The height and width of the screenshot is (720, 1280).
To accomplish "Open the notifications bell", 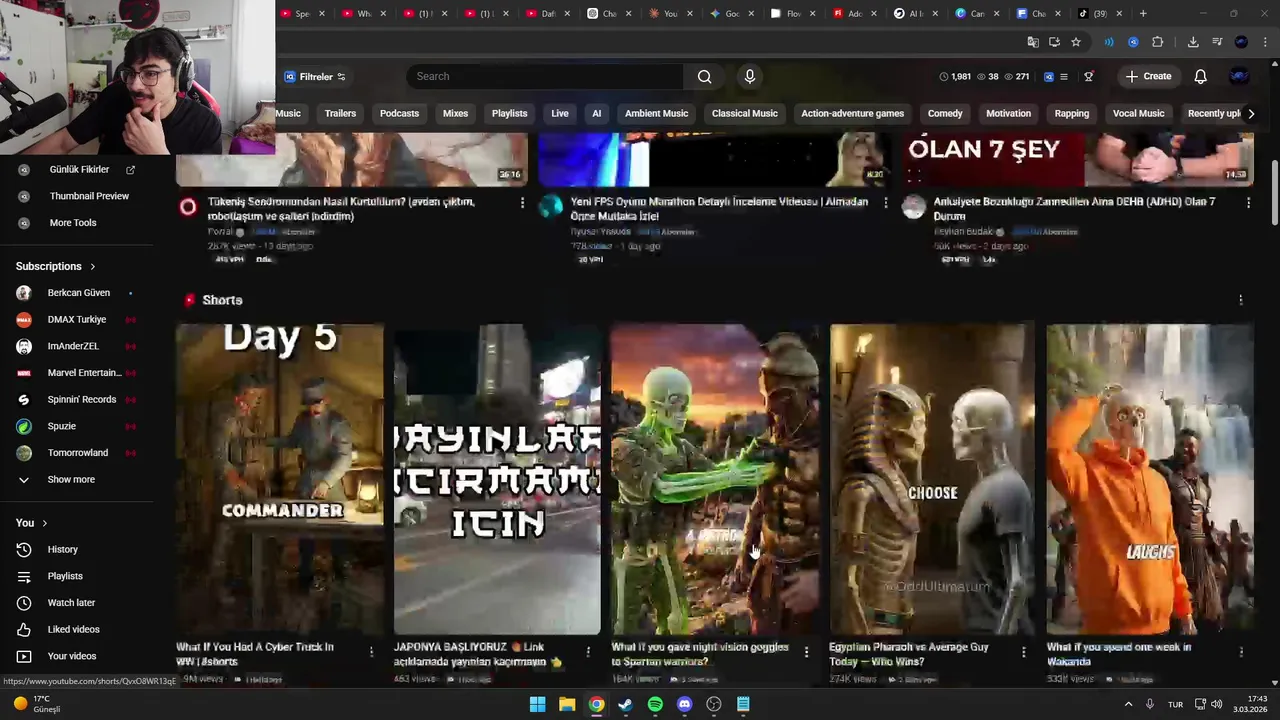I will coord(1200,76).
